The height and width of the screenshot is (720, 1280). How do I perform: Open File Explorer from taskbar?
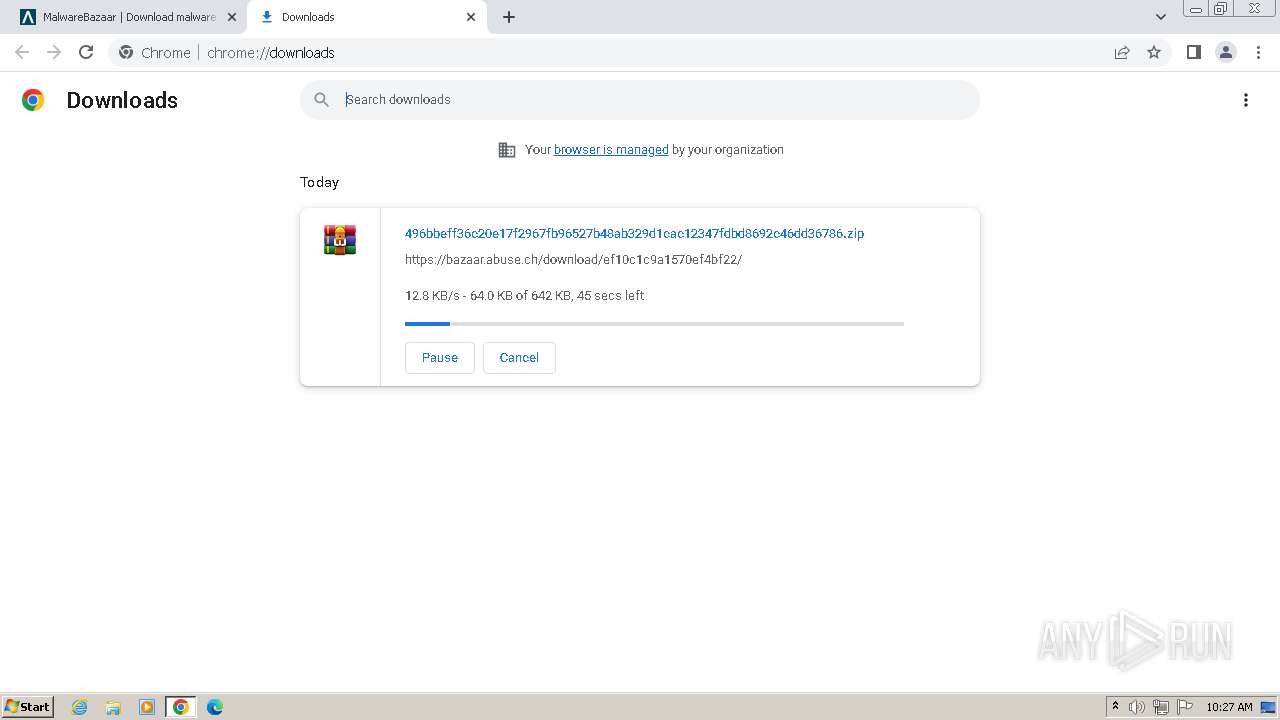tap(113, 707)
